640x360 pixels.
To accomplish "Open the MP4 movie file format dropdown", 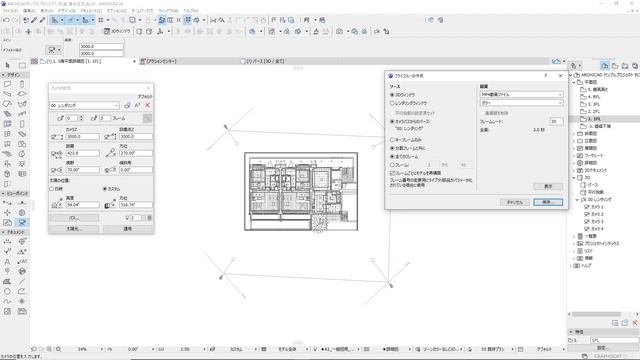I will click(521, 94).
